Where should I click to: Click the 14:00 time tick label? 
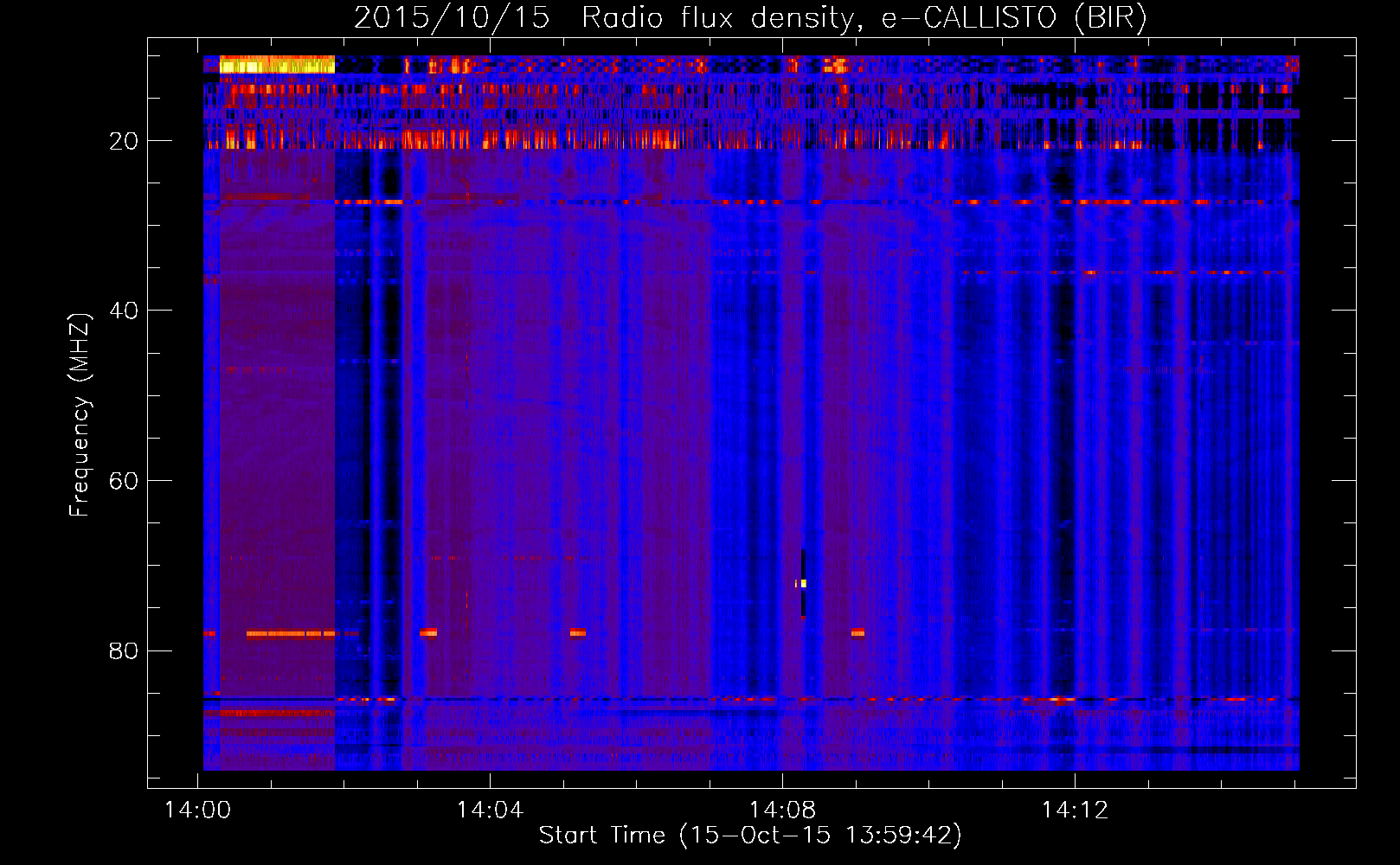(x=198, y=811)
